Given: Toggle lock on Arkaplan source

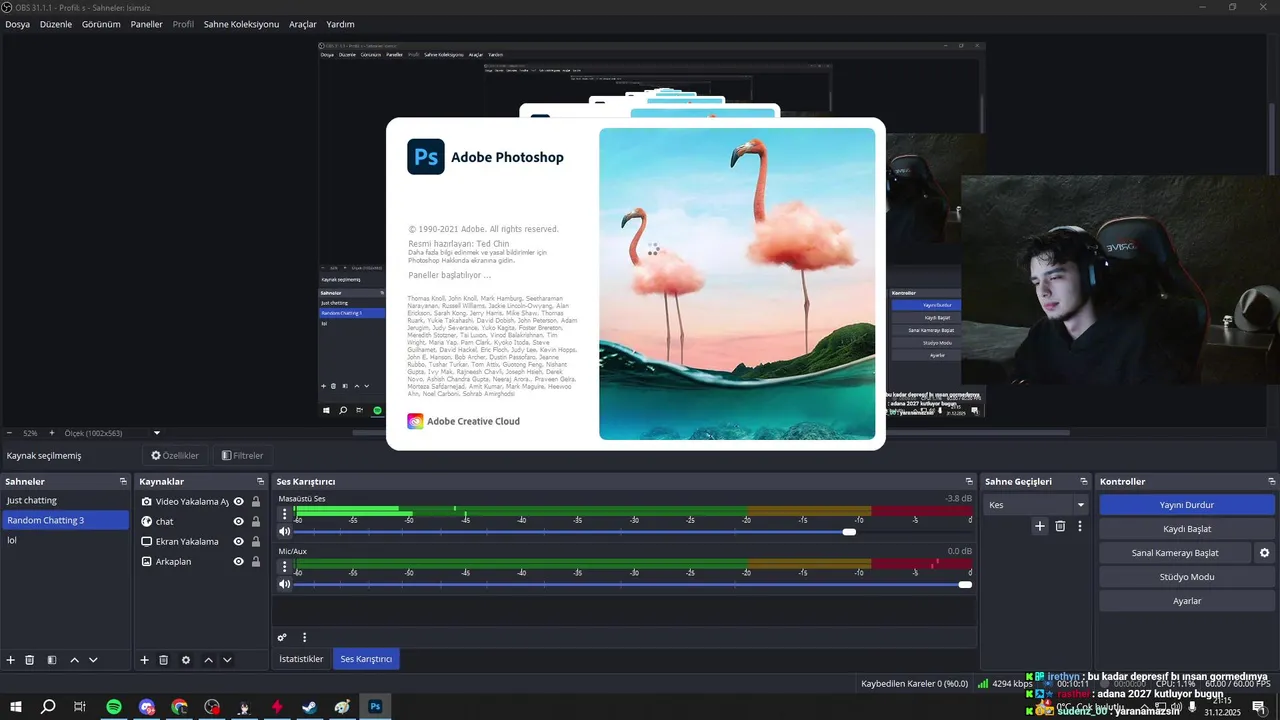Looking at the screenshot, I should tap(256, 562).
